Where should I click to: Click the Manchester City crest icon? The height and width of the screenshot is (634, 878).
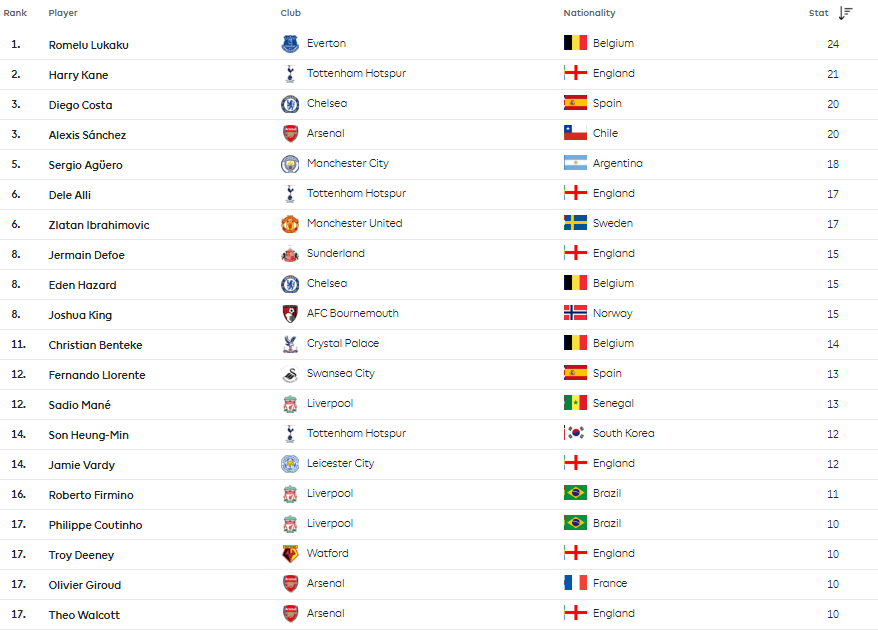[290, 164]
